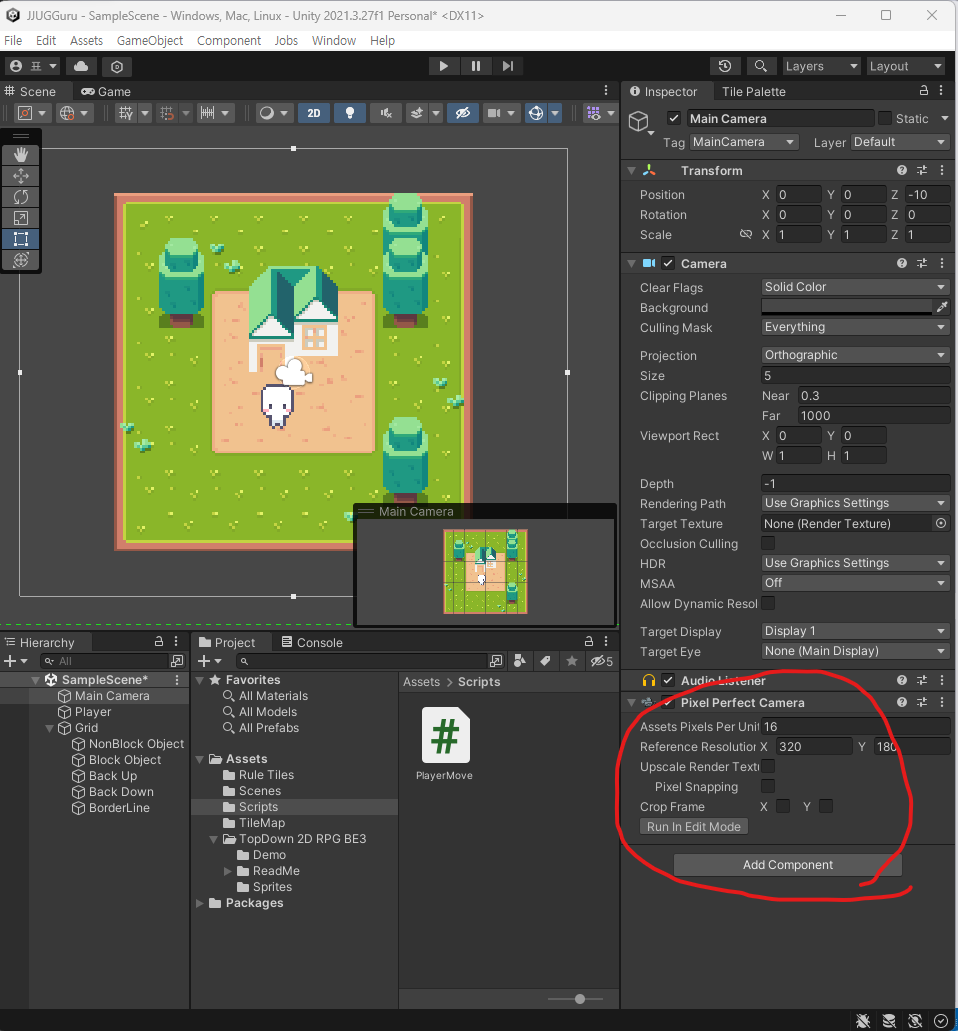
Task: Select the Rect Transform tool
Action: click(x=21, y=238)
